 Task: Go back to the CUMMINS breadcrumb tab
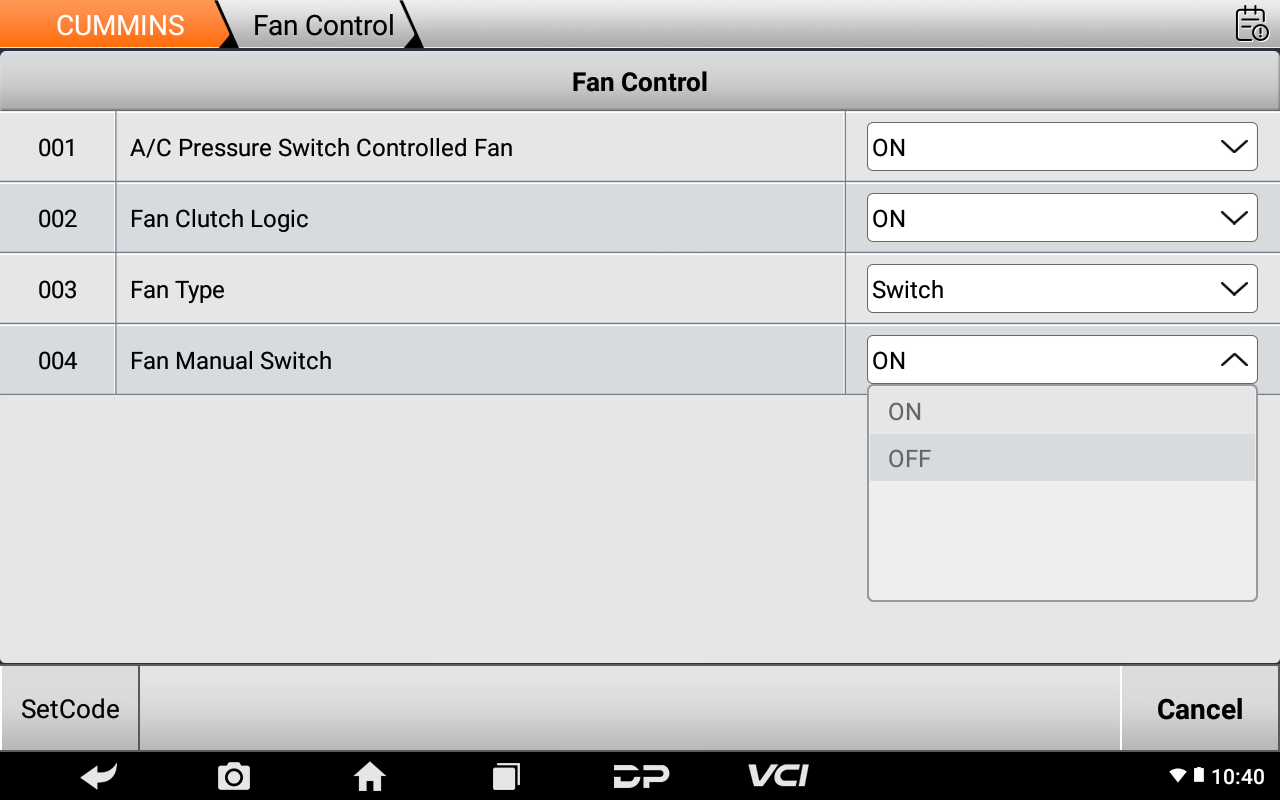tap(120, 25)
